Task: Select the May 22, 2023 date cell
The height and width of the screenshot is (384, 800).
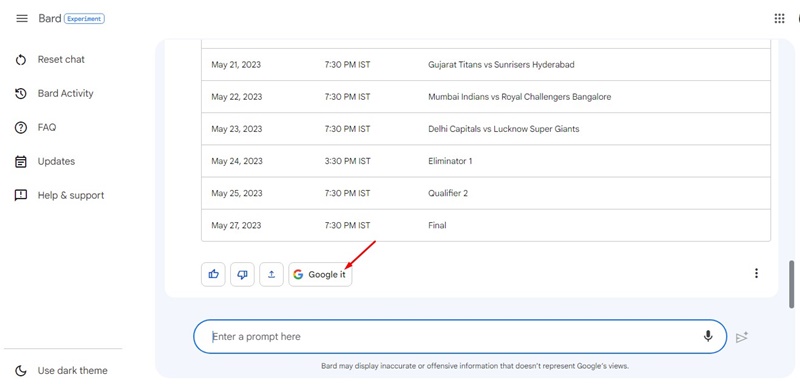Action: [236, 97]
